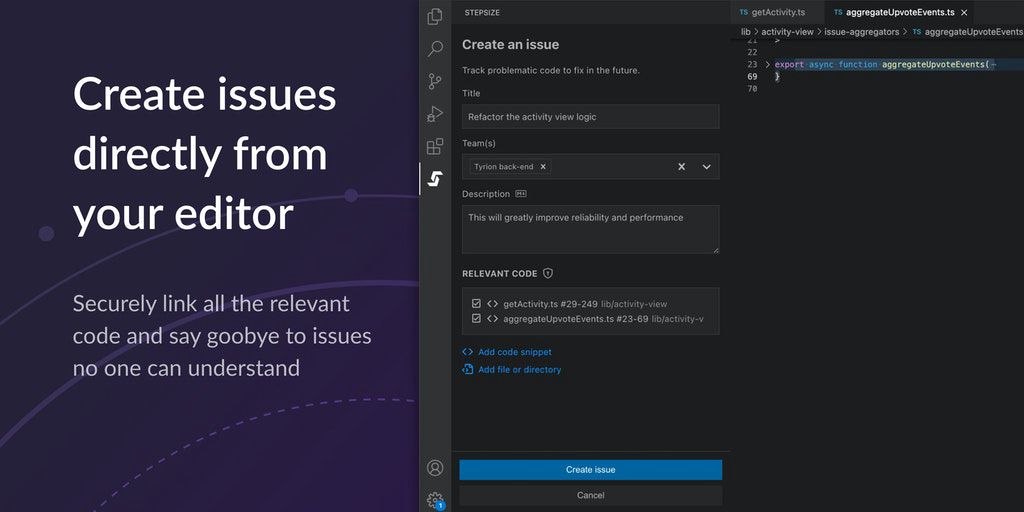Image resolution: width=1024 pixels, height=512 pixels.
Task: Open the Manage gear icon with badge
Action: pos(436,501)
